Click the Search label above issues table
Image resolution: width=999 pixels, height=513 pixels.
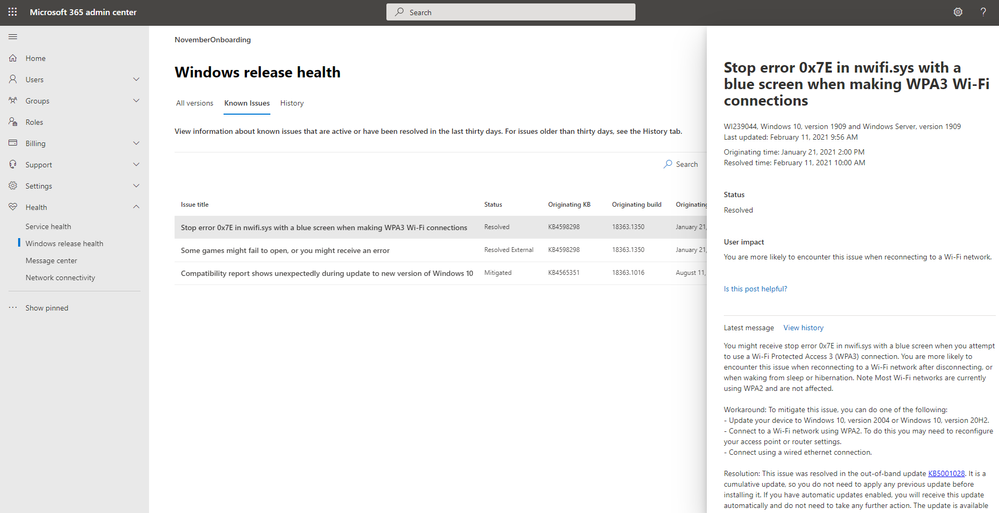(687, 164)
